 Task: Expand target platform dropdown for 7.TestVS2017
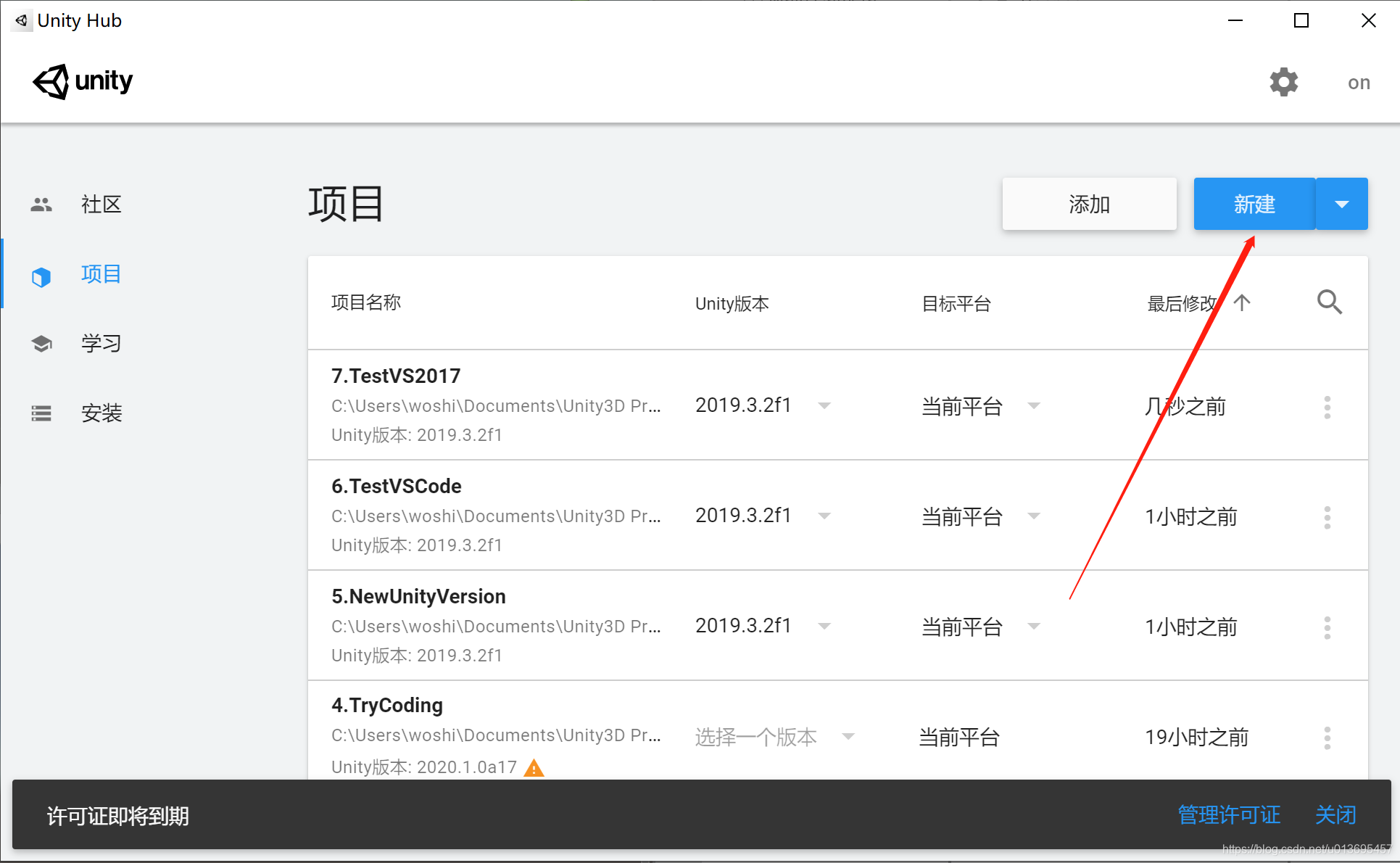(x=1034, y=405)
